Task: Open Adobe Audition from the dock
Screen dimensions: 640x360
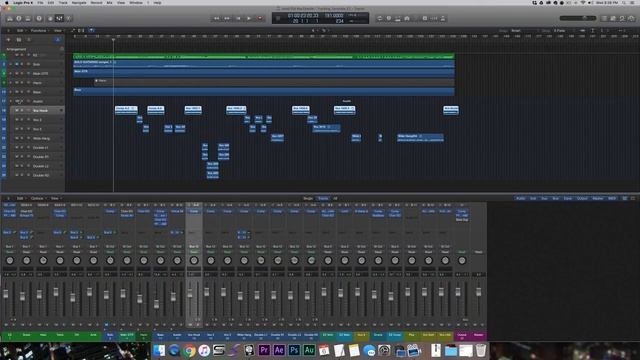Action: click(309, 350)
